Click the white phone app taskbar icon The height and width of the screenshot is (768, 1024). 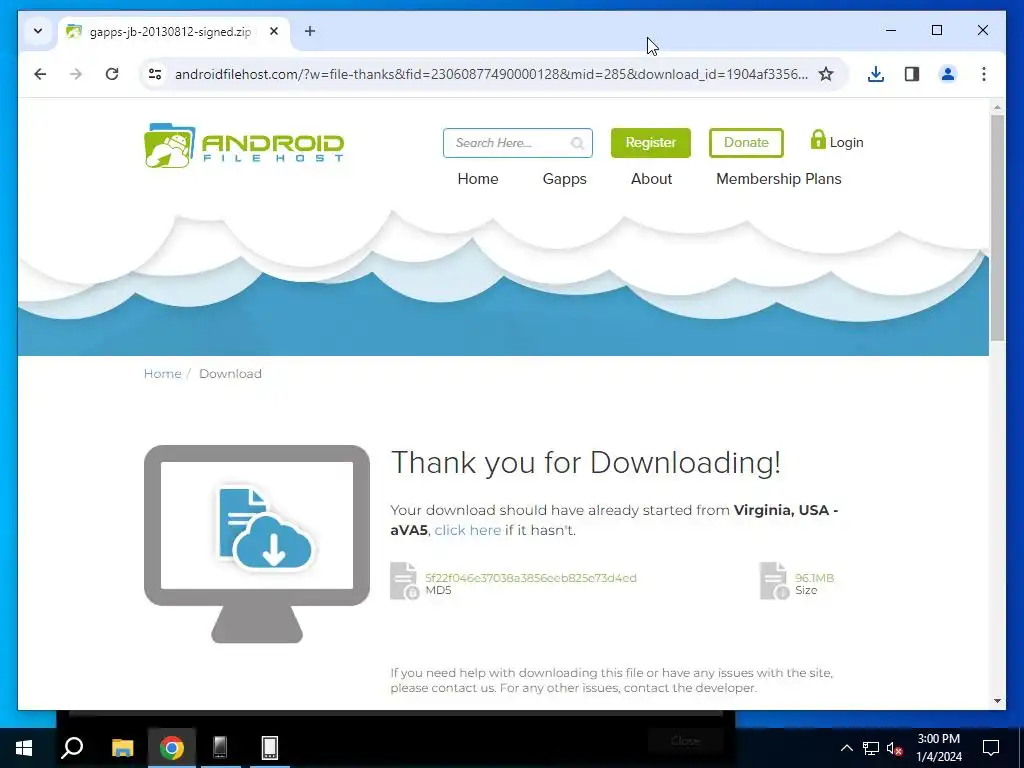(x=270, y=748)
